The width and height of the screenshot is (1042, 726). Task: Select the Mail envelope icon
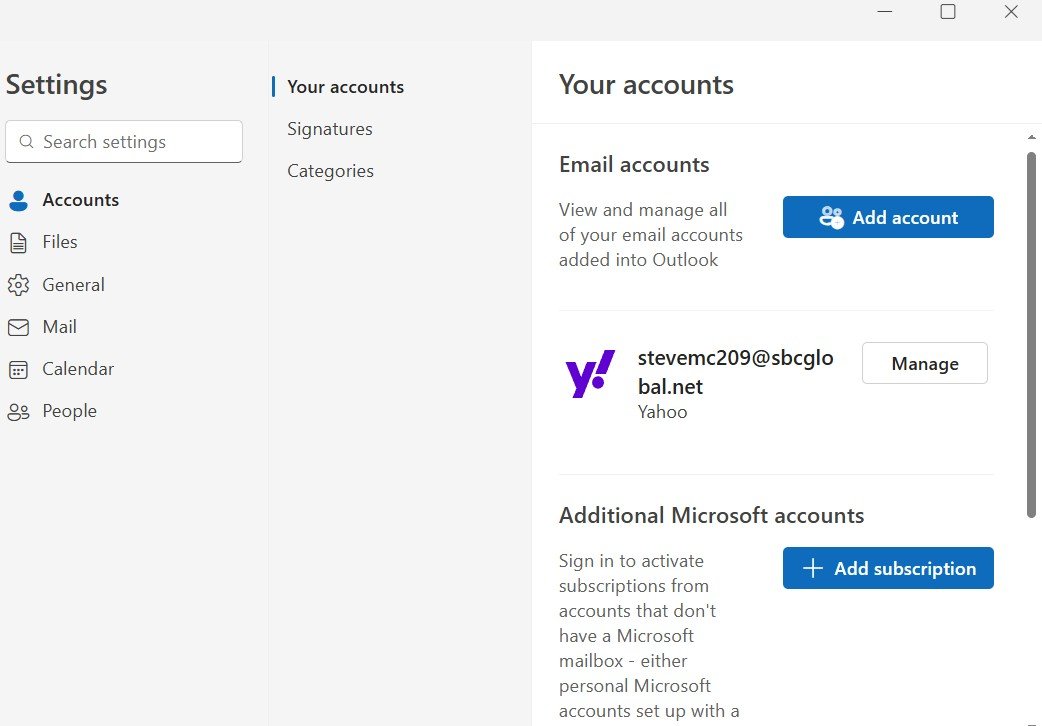(18, 327)
